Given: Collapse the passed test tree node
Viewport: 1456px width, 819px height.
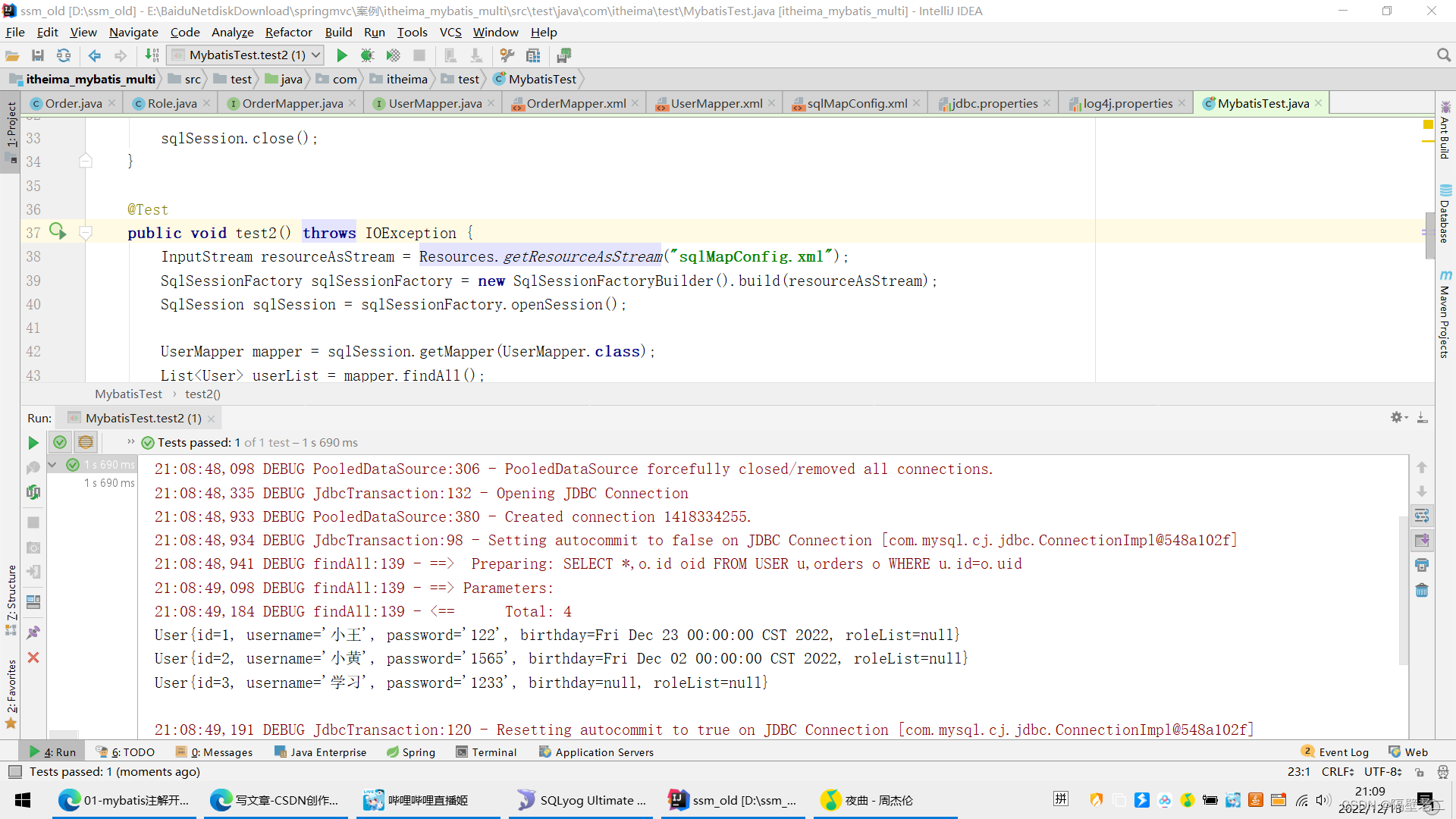Looking at the screenshot, I should point(52,465).
